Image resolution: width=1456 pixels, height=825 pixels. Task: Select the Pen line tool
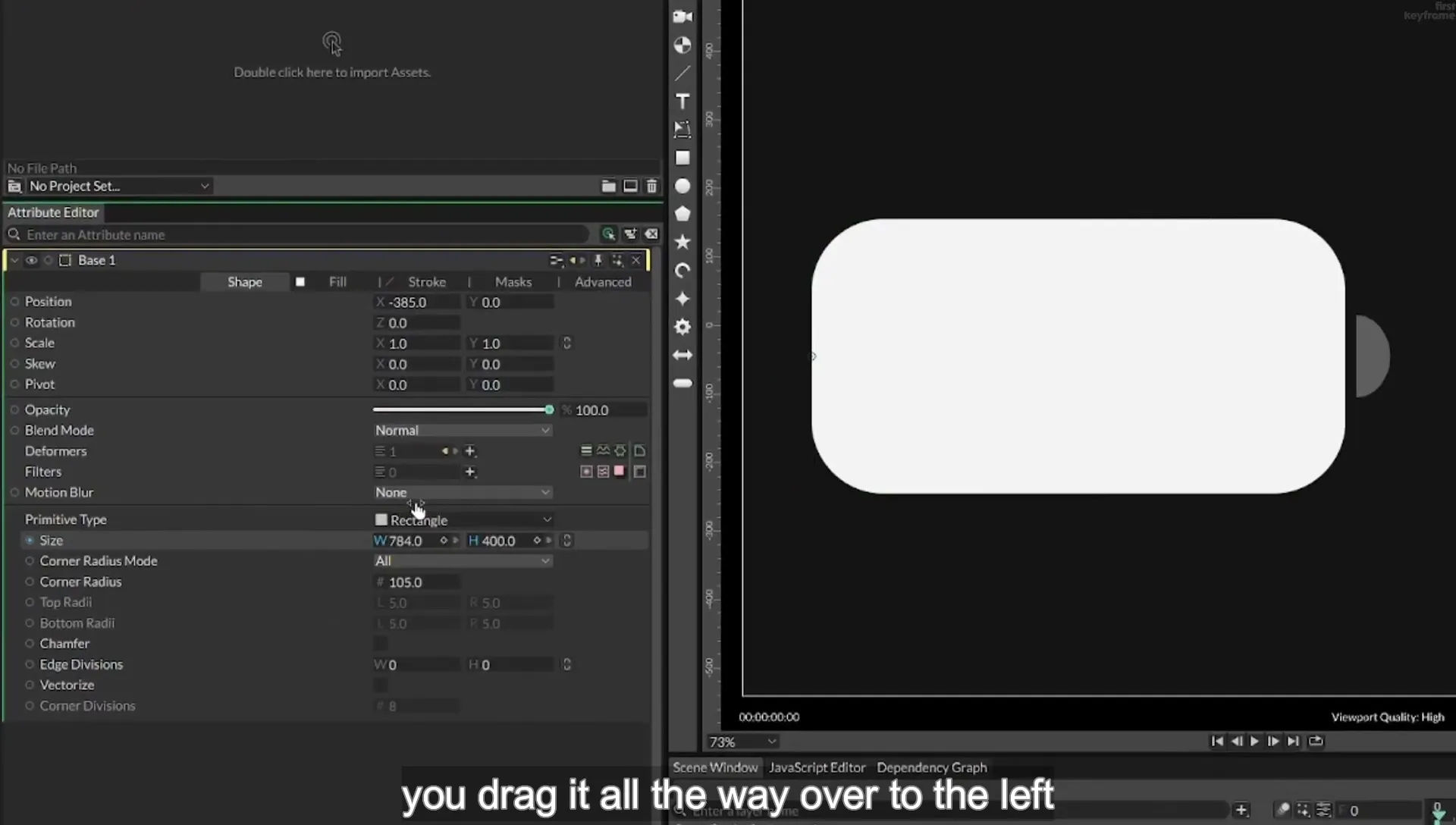pos(682,74)
